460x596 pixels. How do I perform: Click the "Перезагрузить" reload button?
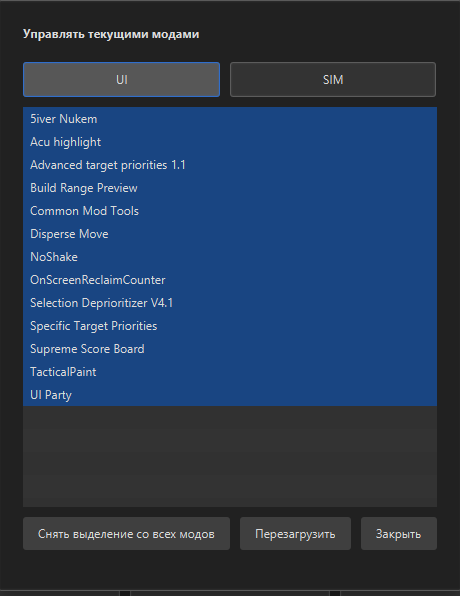click(x=295, y=534)
